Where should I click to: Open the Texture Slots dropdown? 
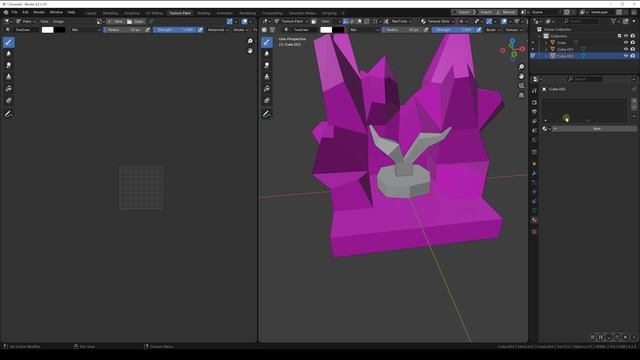click(x=438, y=21)
